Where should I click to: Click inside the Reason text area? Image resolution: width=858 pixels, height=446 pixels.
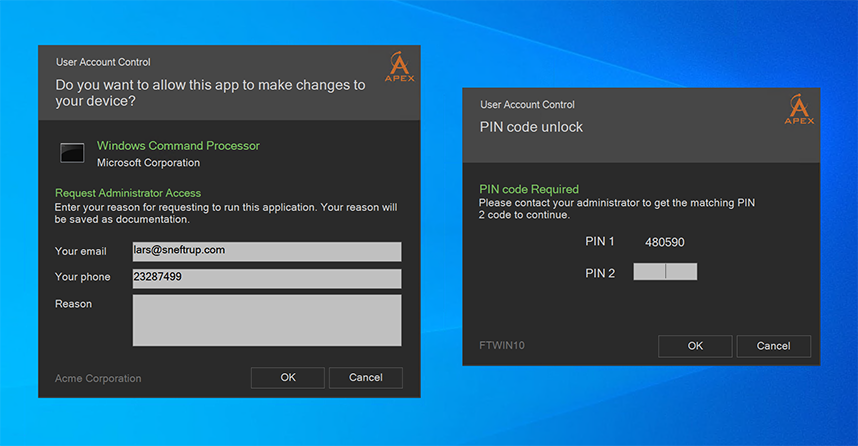(x=267, y=320)
